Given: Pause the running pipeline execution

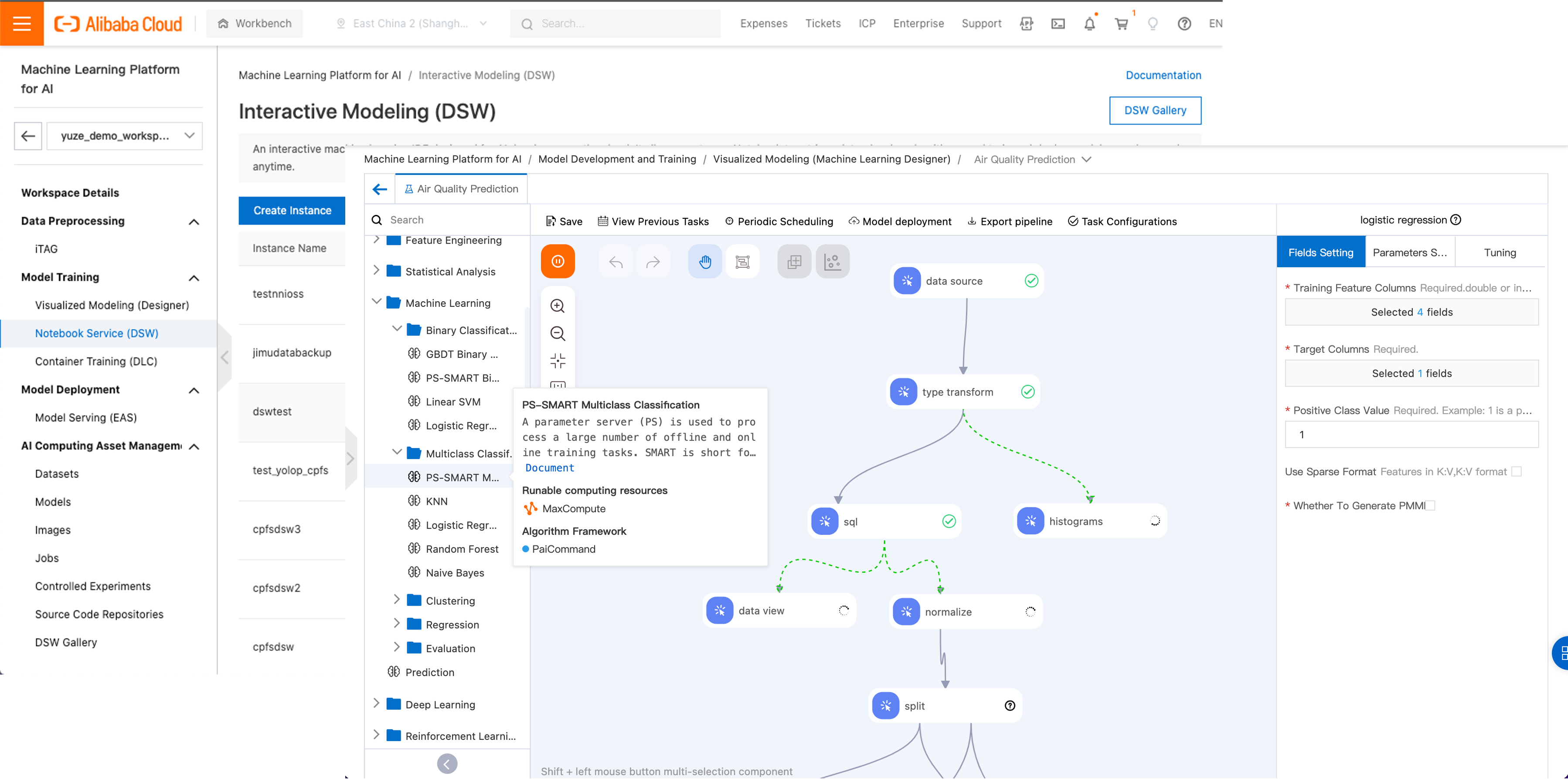Looking at the screenshot, I should coord(558,261).
